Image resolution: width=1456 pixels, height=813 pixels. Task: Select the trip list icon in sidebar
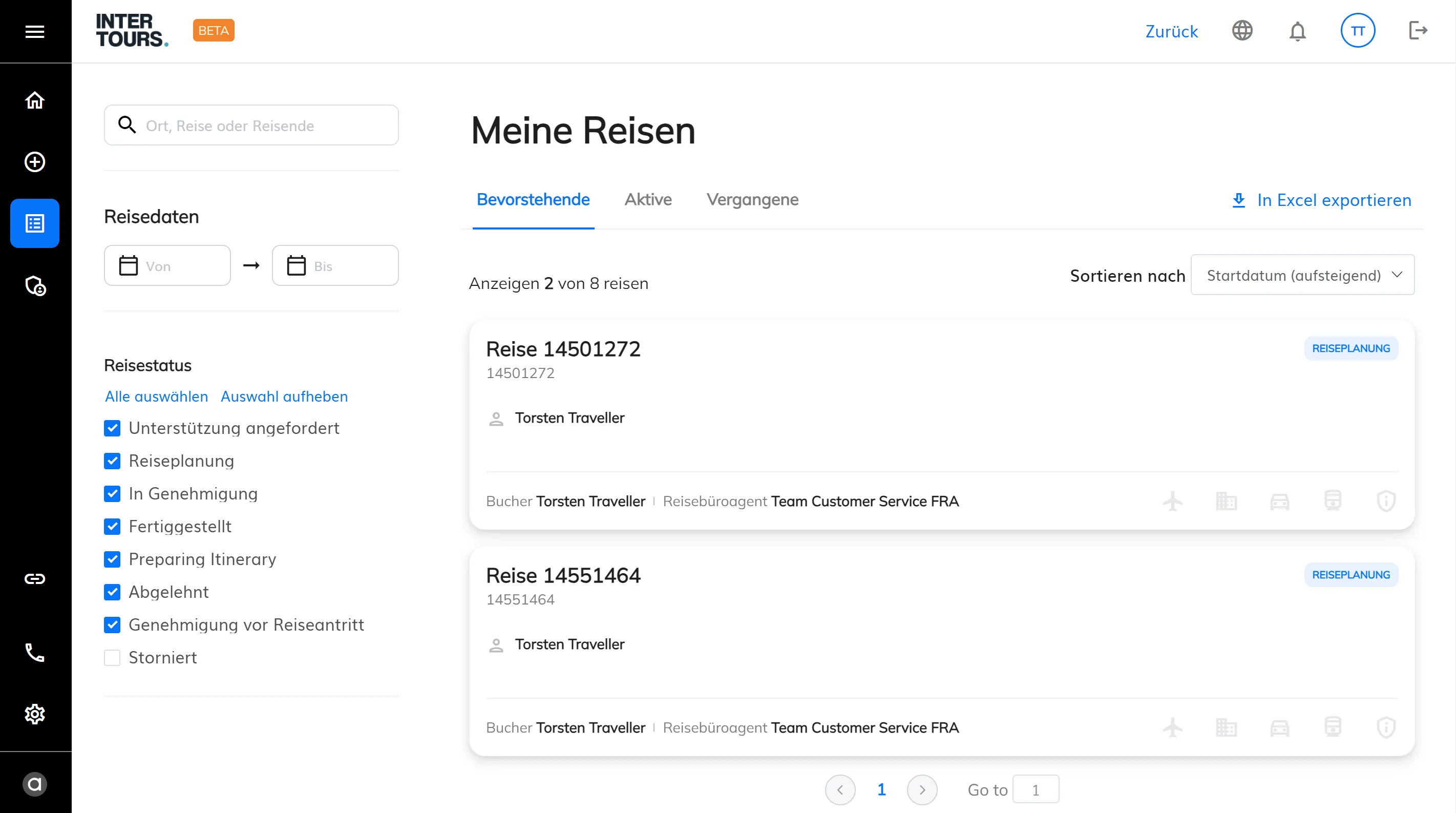pos(34,223)
